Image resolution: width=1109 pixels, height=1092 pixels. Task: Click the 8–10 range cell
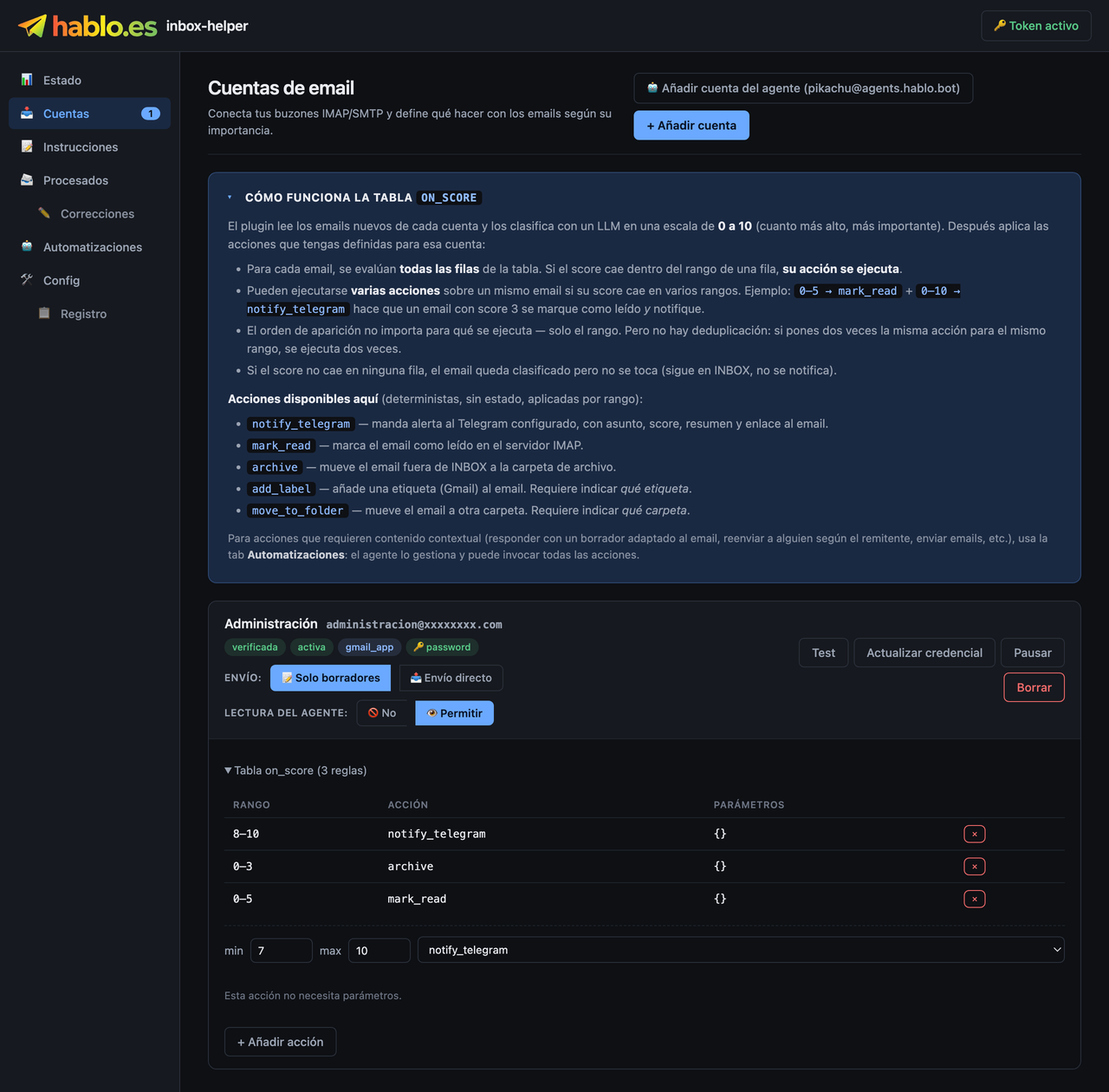pyautogui.click(x=246, y=834)
